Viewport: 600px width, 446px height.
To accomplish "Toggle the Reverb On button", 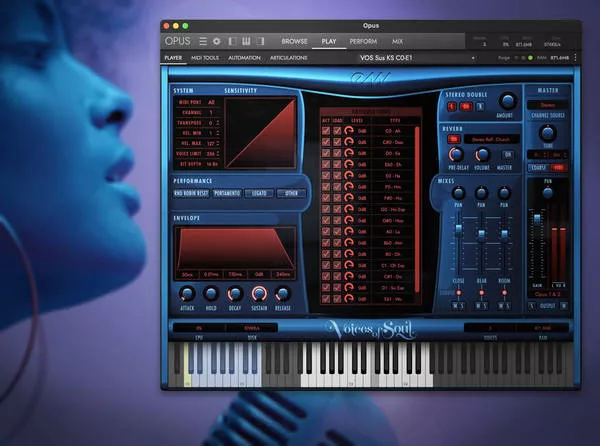I will 454,139.
